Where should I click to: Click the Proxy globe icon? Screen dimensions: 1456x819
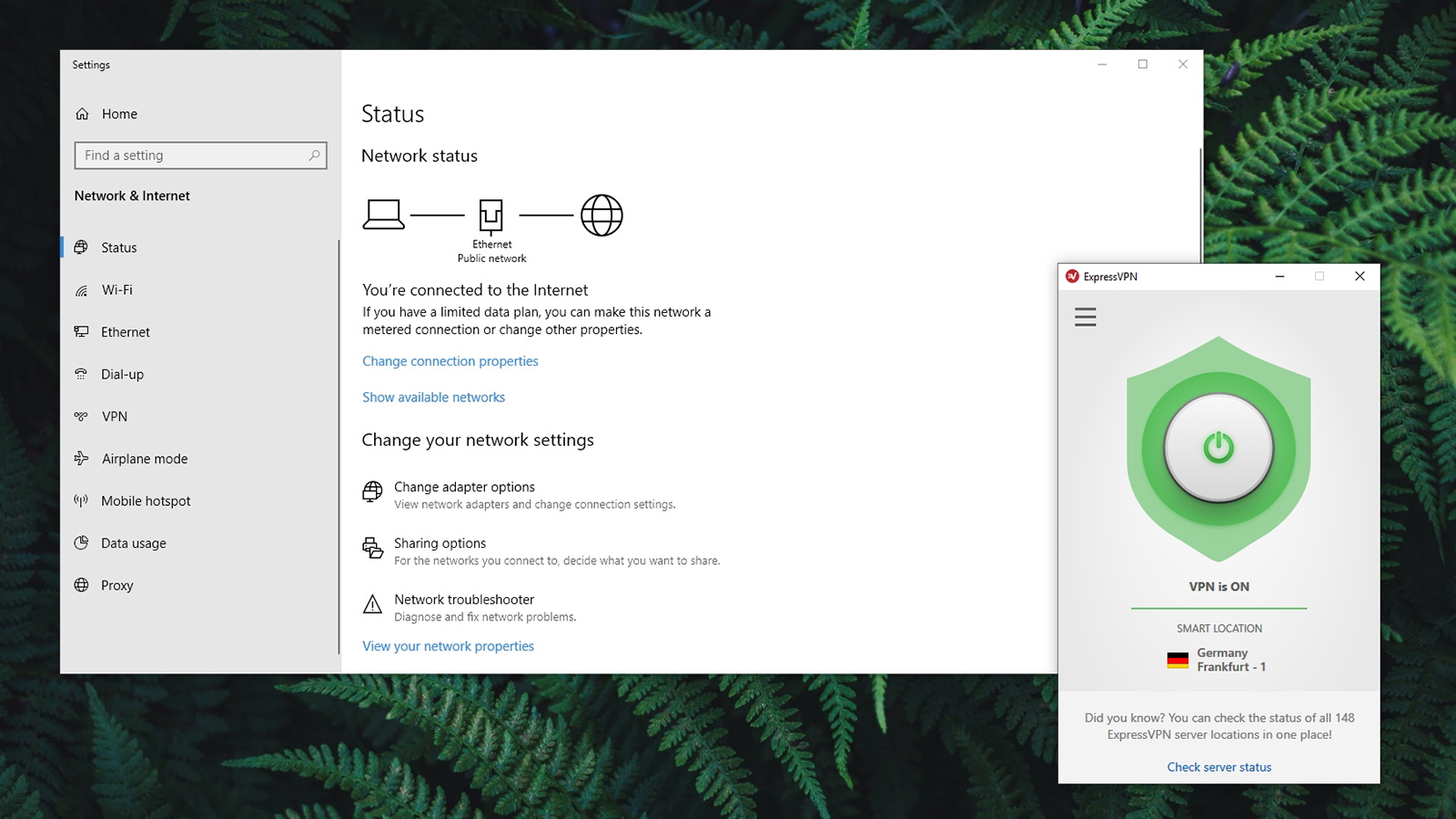pos(81,585)
